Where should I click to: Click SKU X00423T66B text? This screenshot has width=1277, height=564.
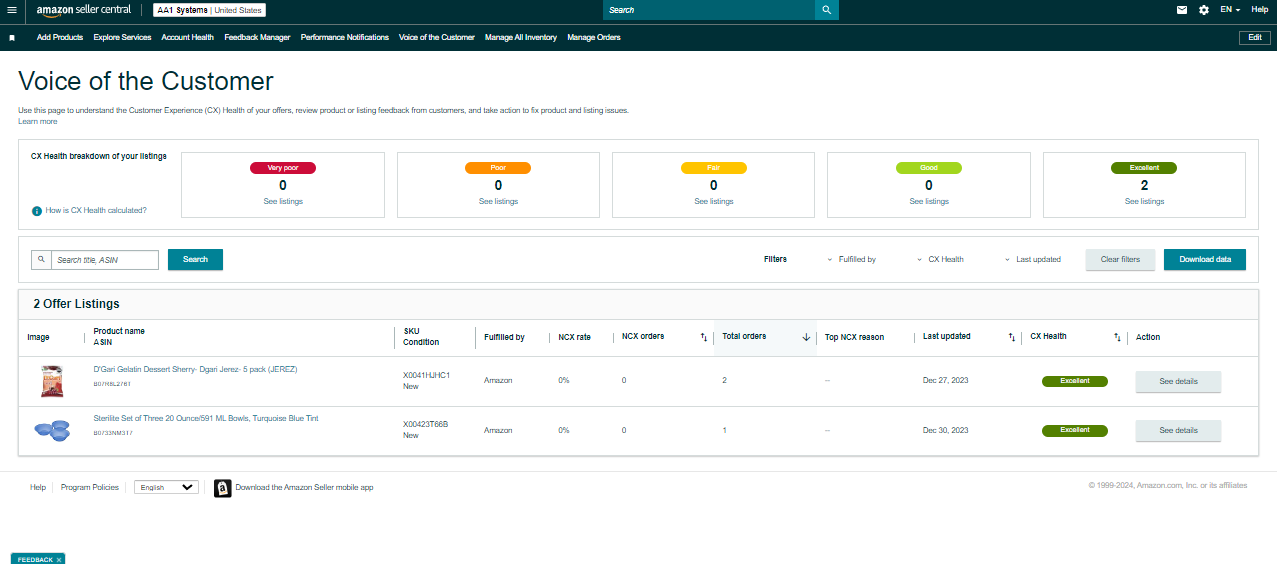click(425, 424)
